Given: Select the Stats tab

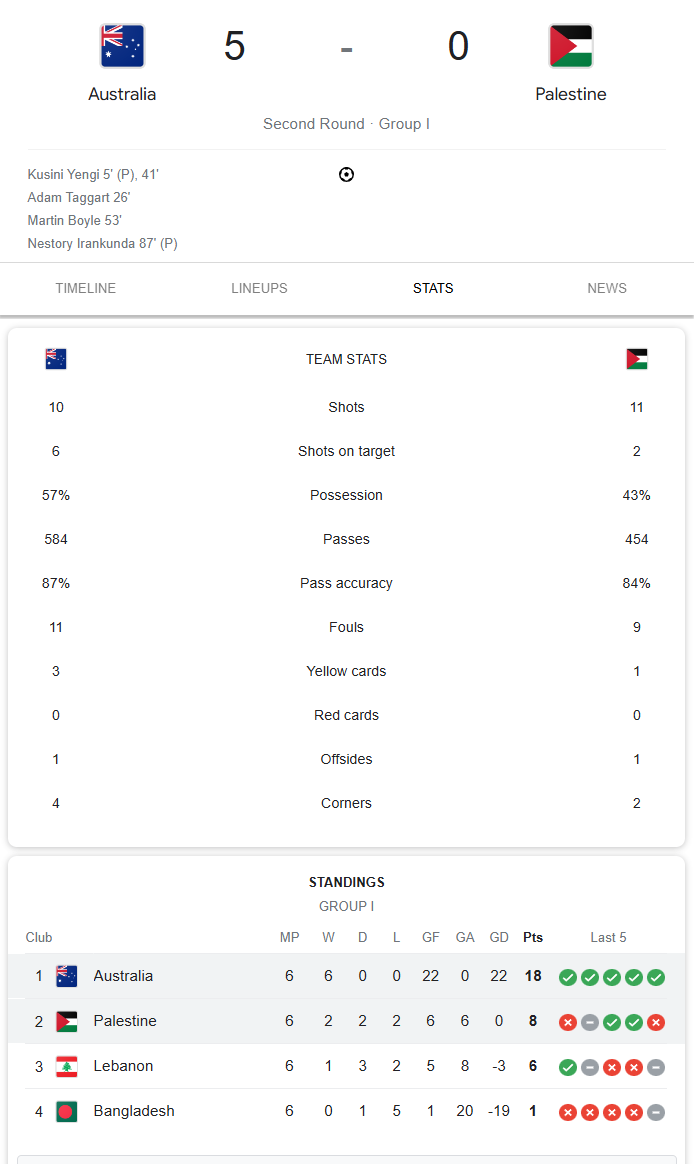Looking at the screenshot, I should coord(433,288).
